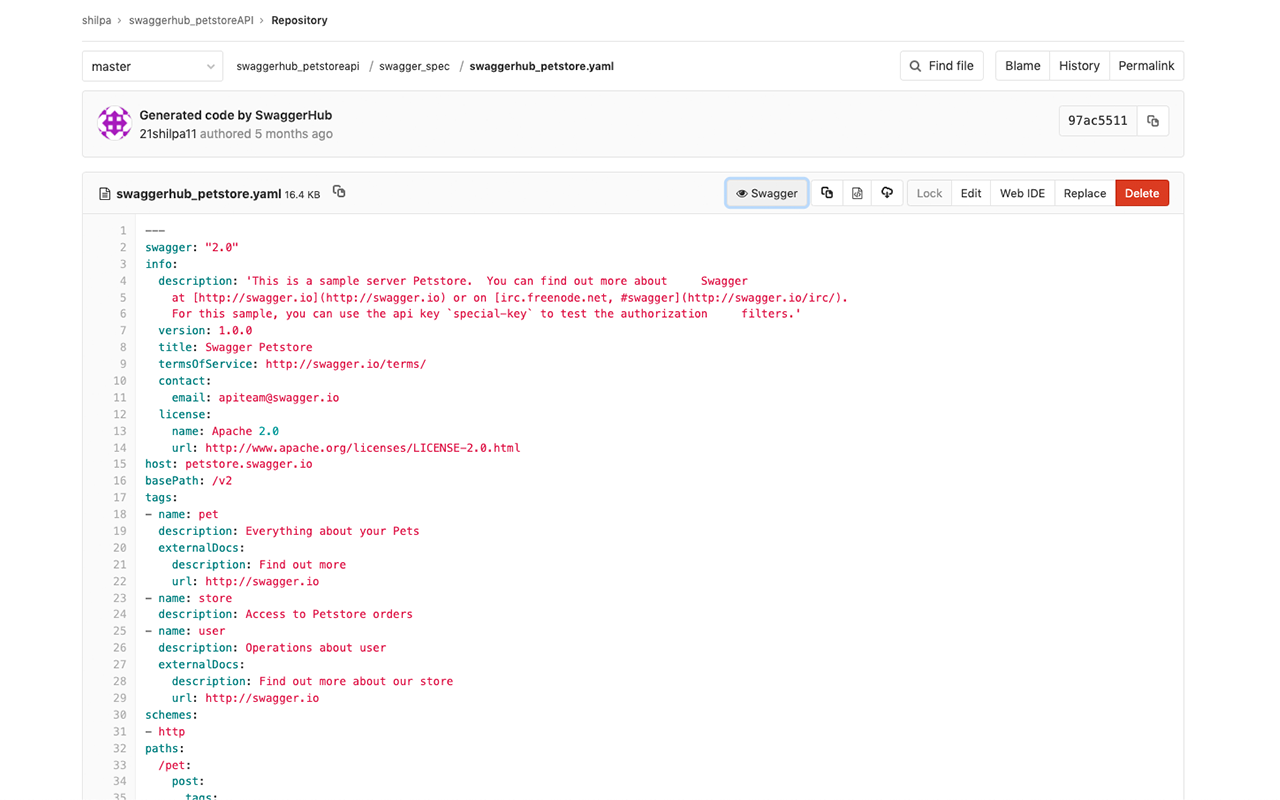This screenshot has width=1280, height=800.
Task: Click commit hash 97ac5511
Action: (x=1098, y=121)
